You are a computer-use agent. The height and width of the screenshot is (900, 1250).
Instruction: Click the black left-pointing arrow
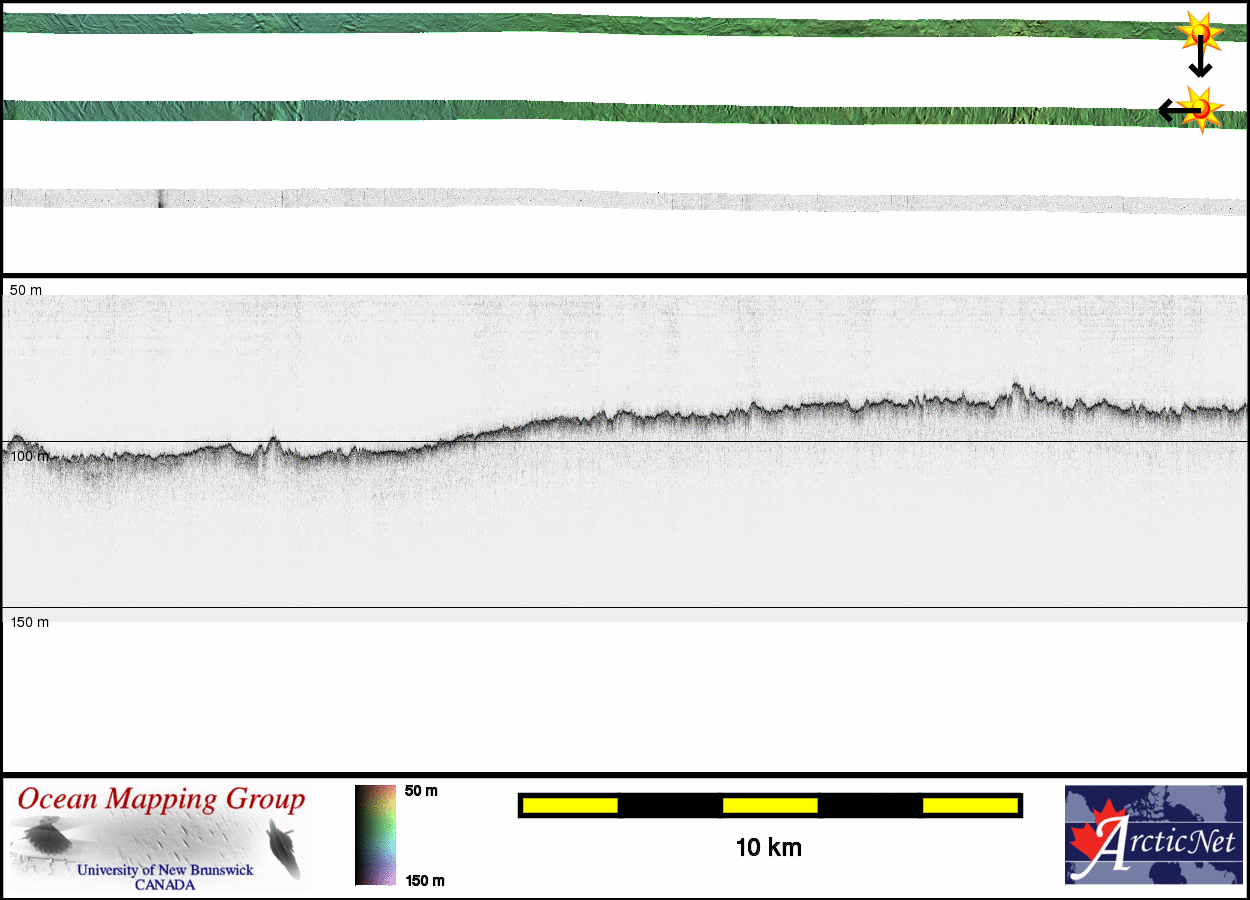click(x=1172, y=110)
